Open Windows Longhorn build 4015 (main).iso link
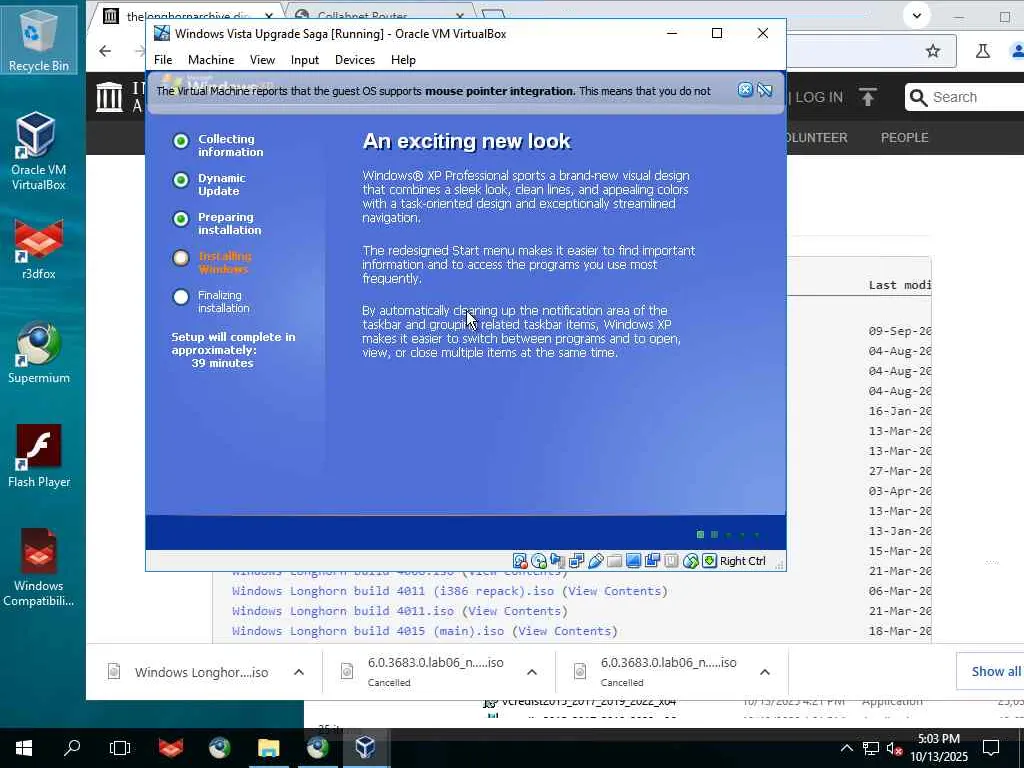 pos(368,631)
